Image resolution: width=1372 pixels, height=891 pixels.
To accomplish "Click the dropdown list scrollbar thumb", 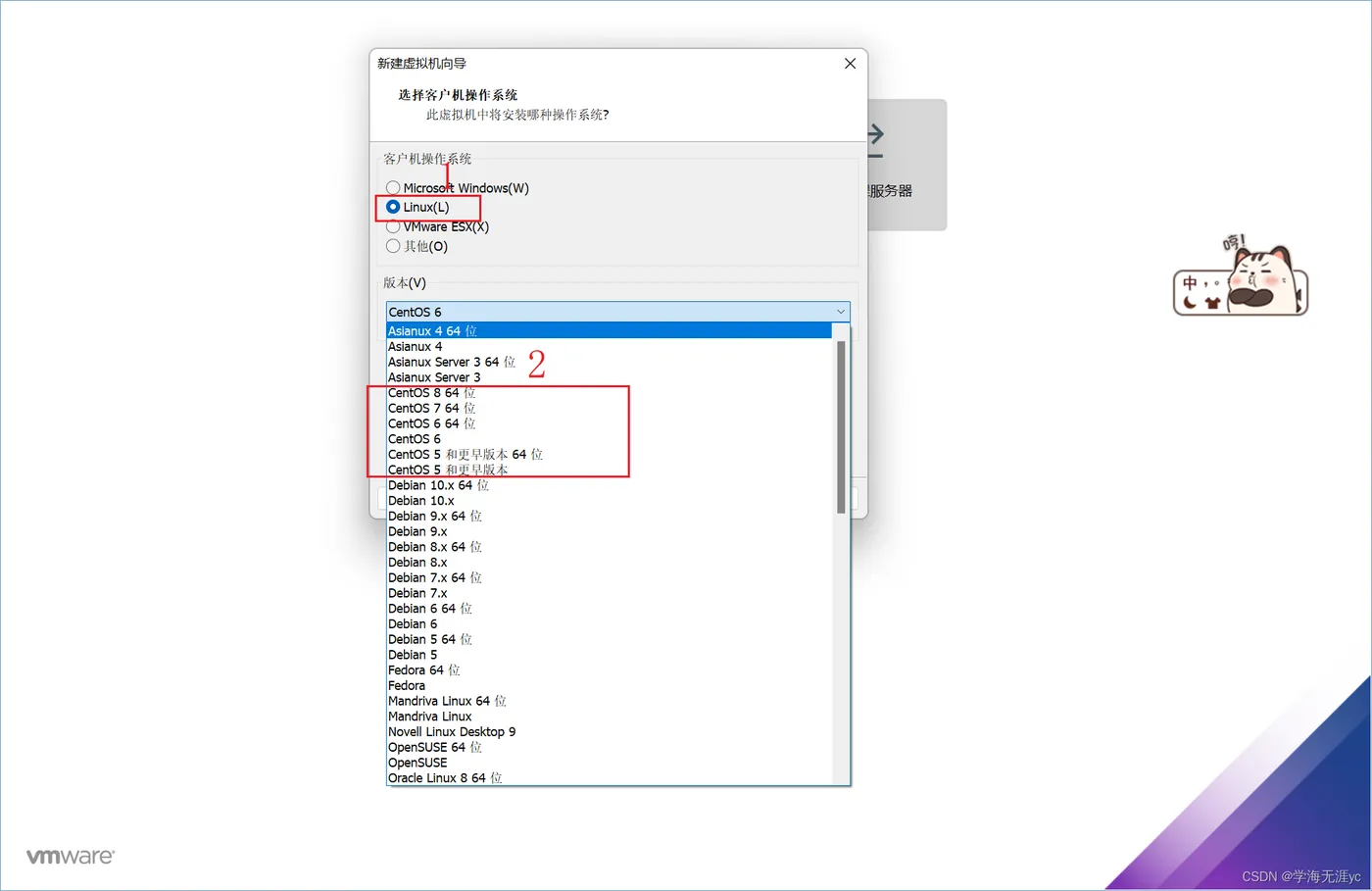I will tap(841, 426).
